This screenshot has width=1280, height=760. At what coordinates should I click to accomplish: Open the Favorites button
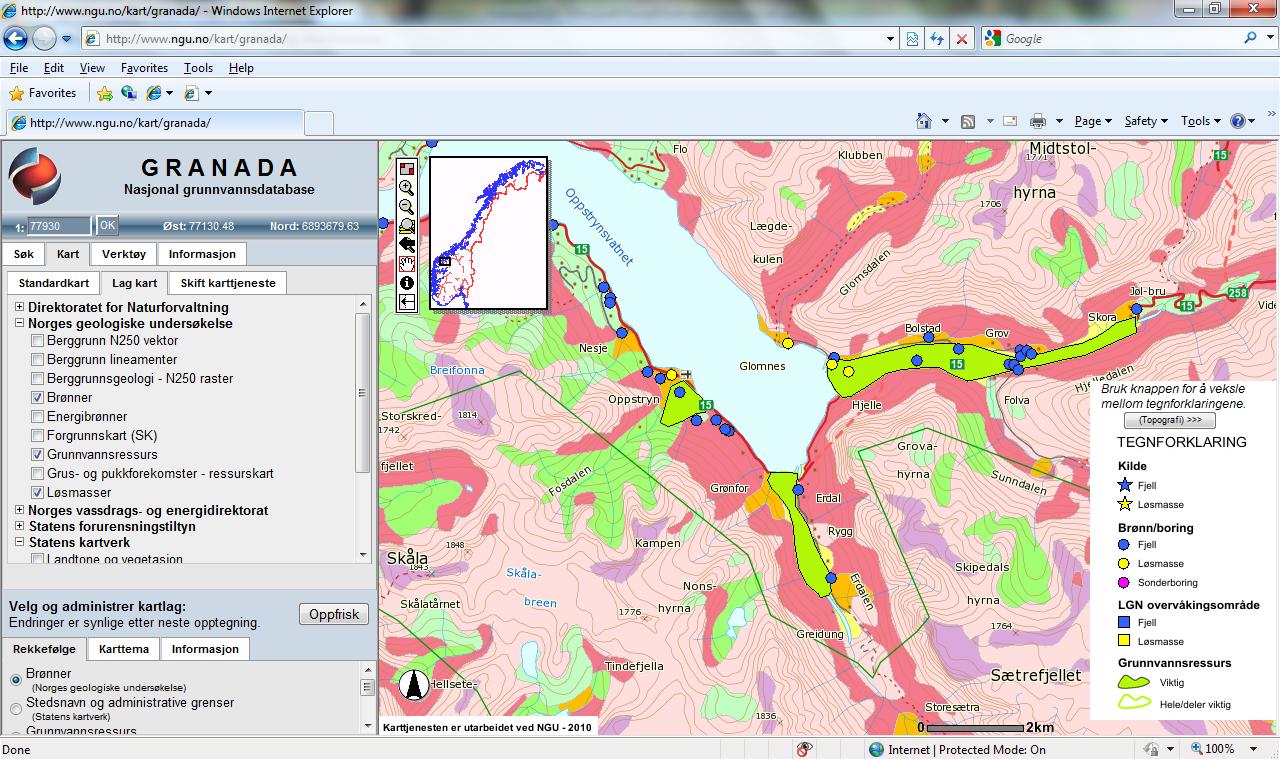click(x=43, y=93)
